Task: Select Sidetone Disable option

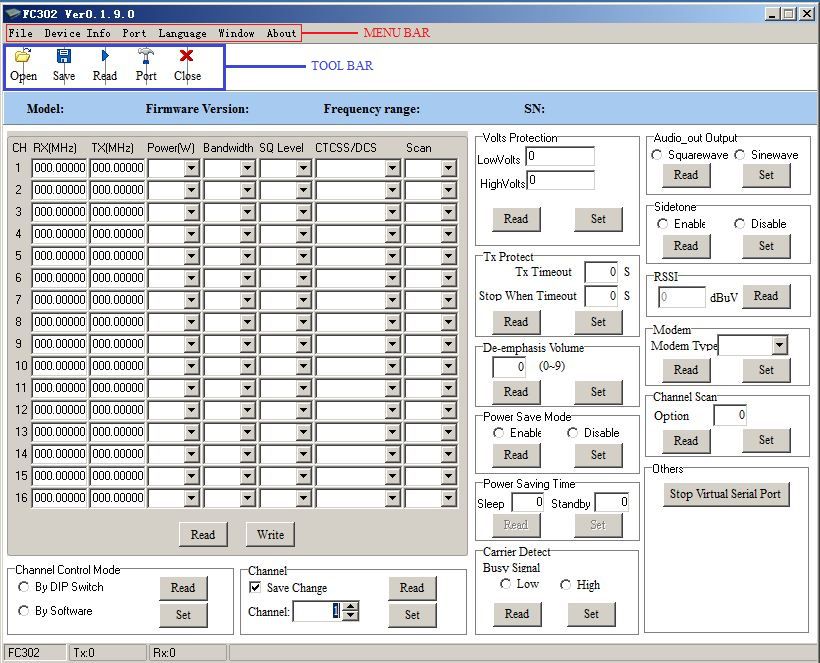Action: 739,224
